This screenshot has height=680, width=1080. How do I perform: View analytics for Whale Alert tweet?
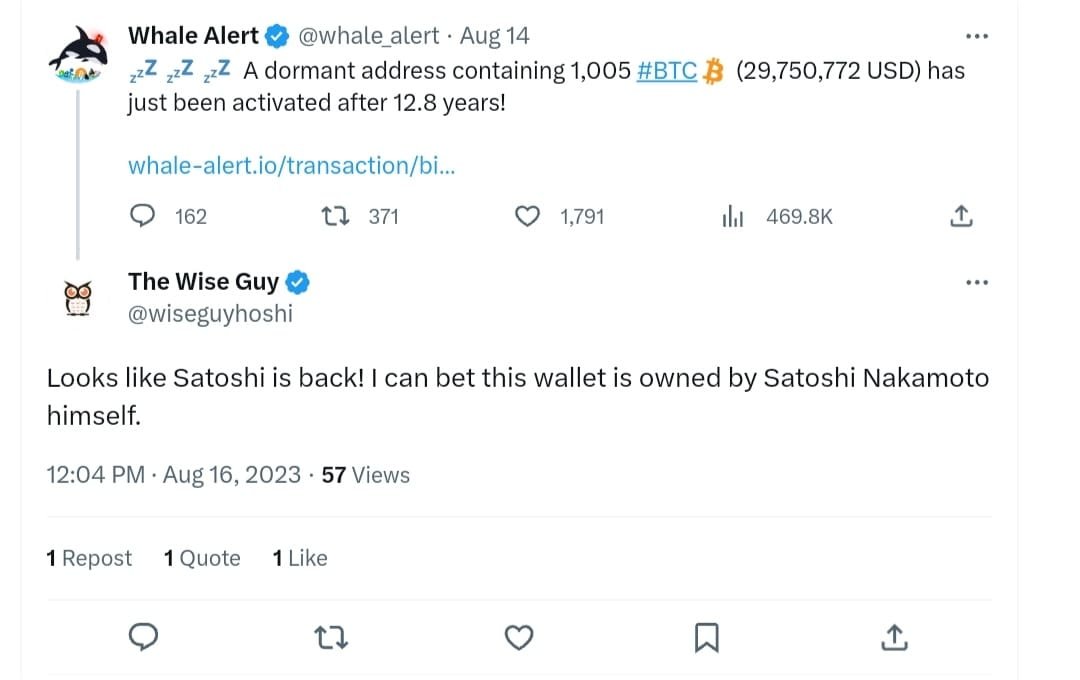coord(733,216)
